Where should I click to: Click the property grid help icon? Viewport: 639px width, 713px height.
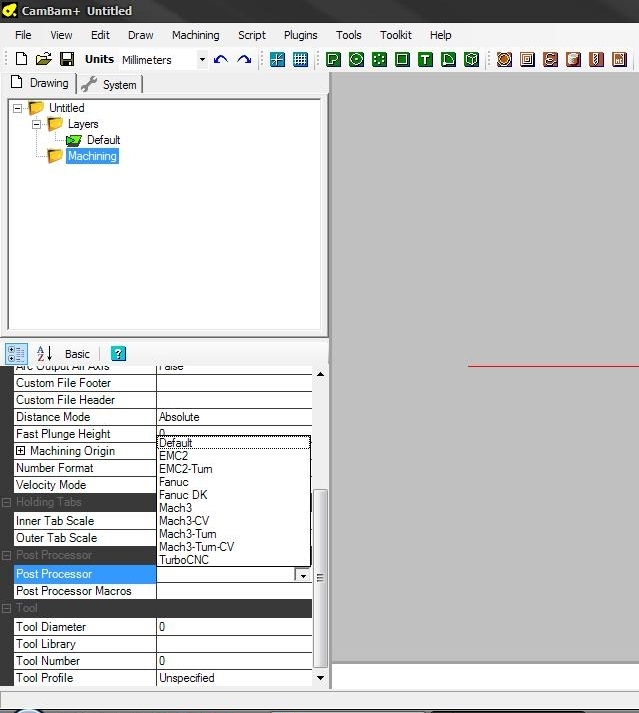coord(118,354)
